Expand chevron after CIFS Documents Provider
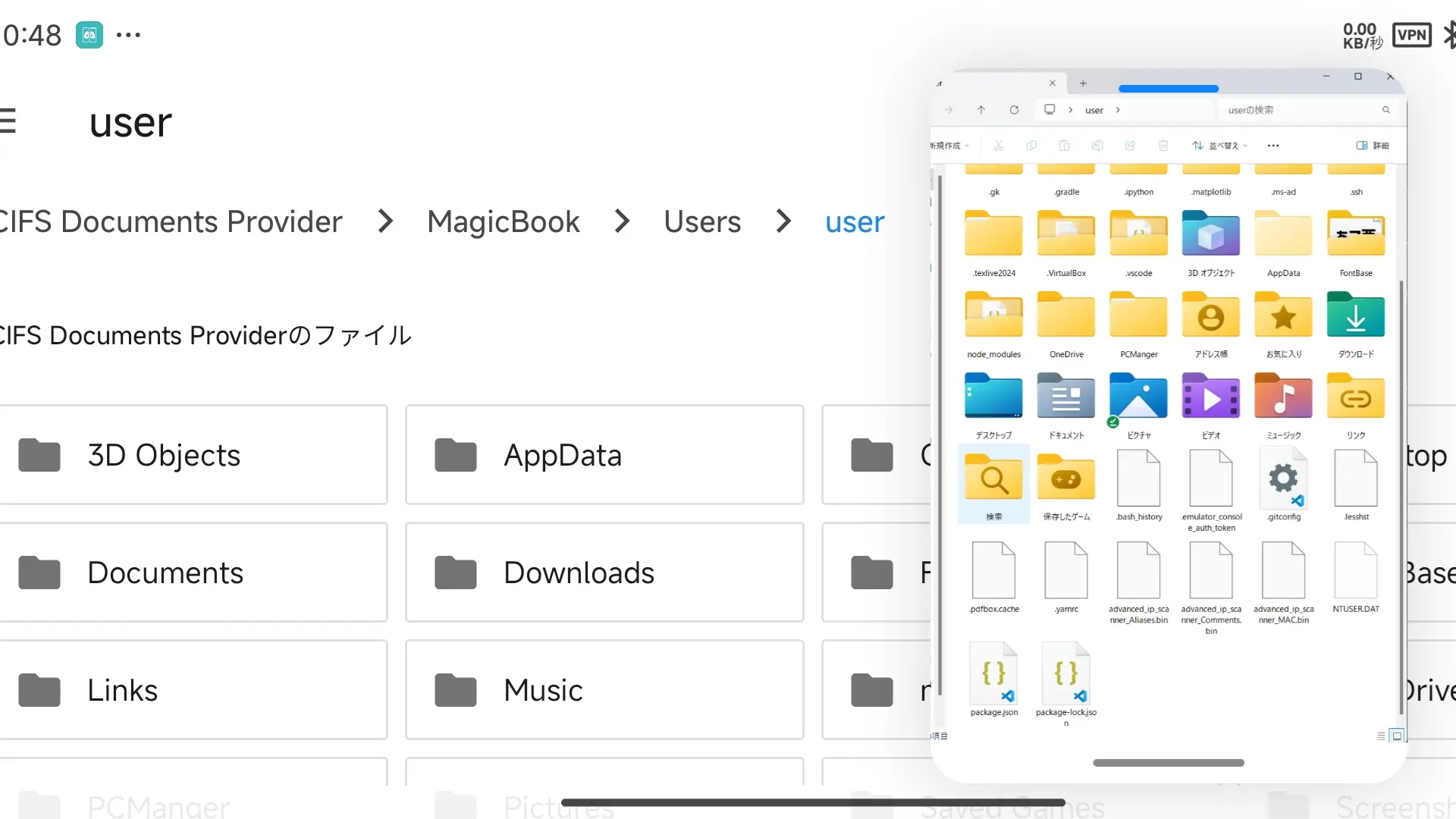Image resolution: width=1456 pixels, height=819 pixels. [x=385, y=221]
